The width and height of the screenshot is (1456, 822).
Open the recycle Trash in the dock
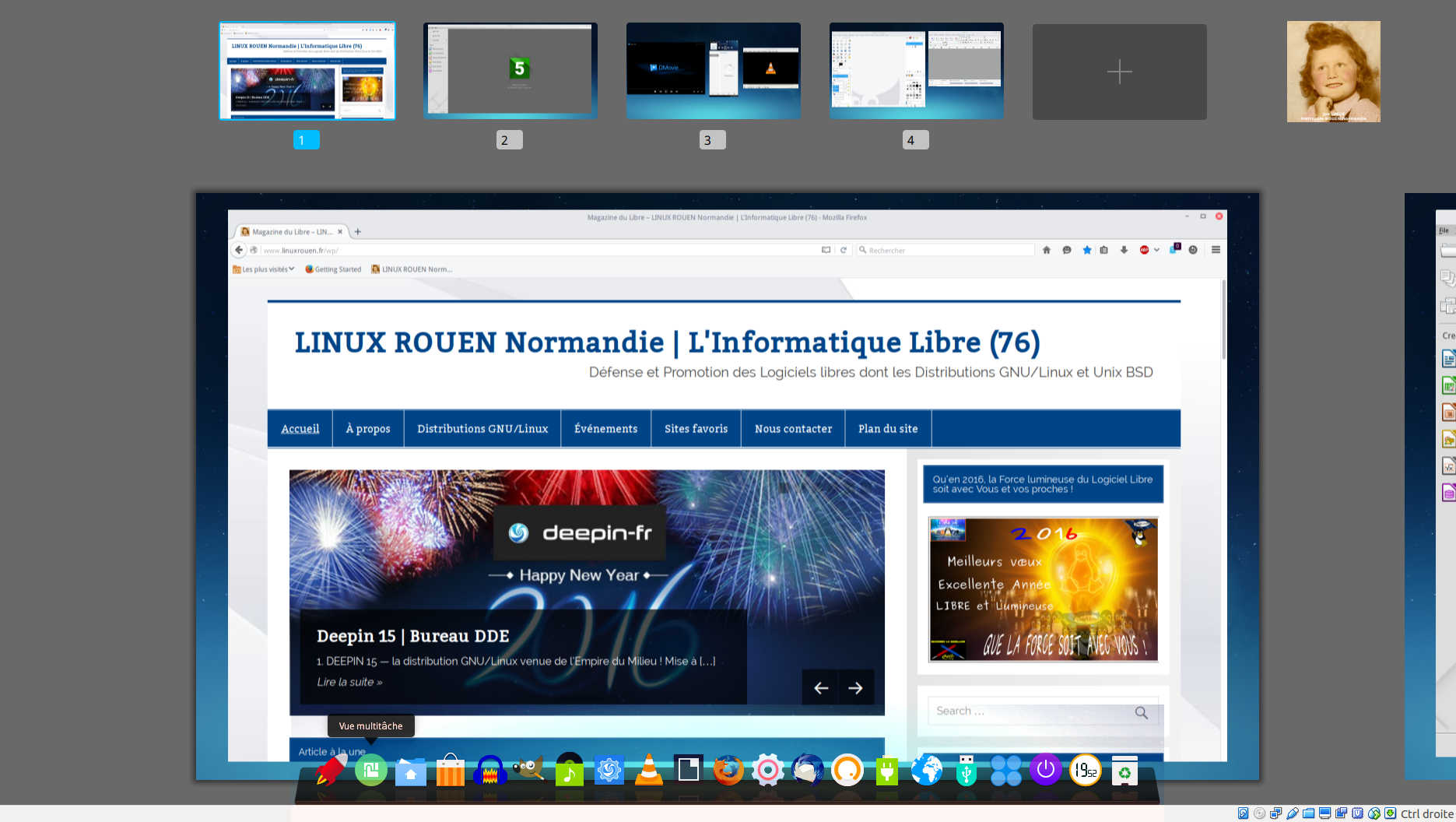[x=1125, y=771]
